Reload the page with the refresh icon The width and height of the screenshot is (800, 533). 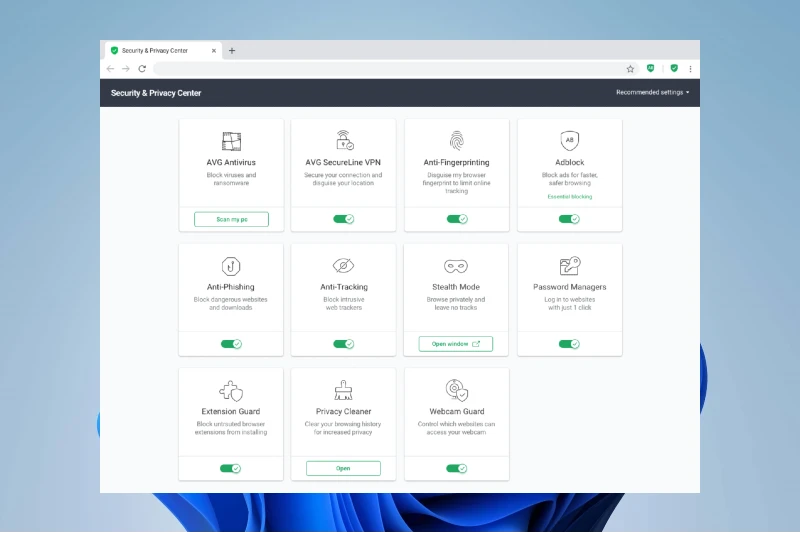[142, 68]
